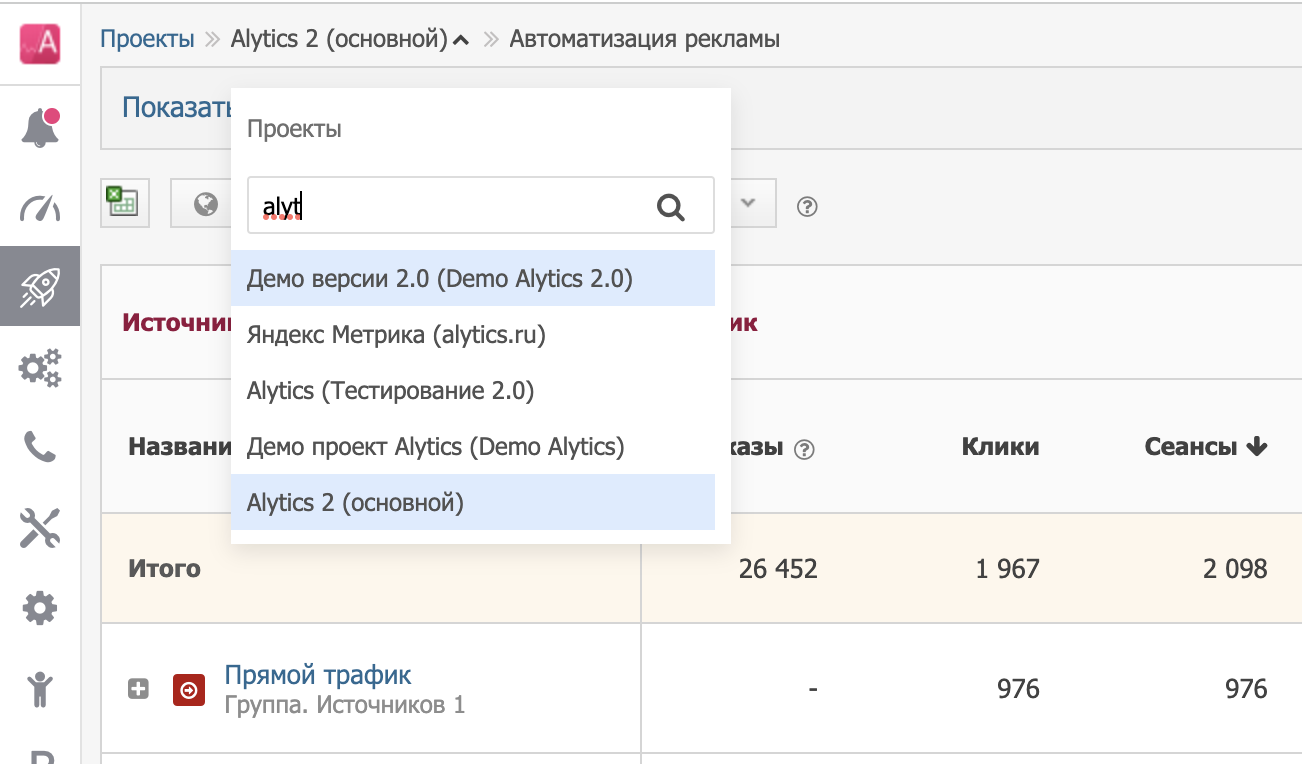The height and width of the screenshot is (764, 1302).
Task: Click the Показать link
Action: tap(176, 107)
